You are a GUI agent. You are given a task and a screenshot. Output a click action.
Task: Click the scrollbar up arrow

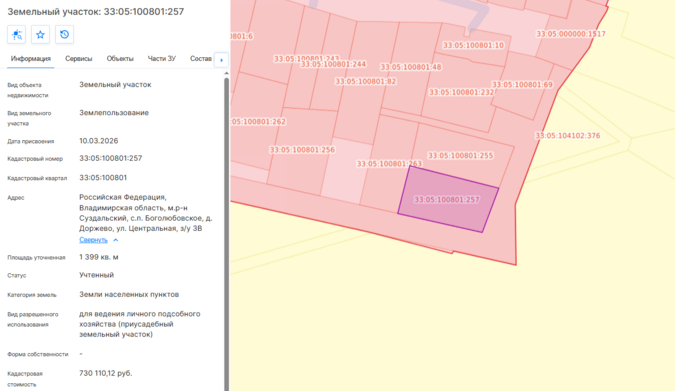[226, 74]
